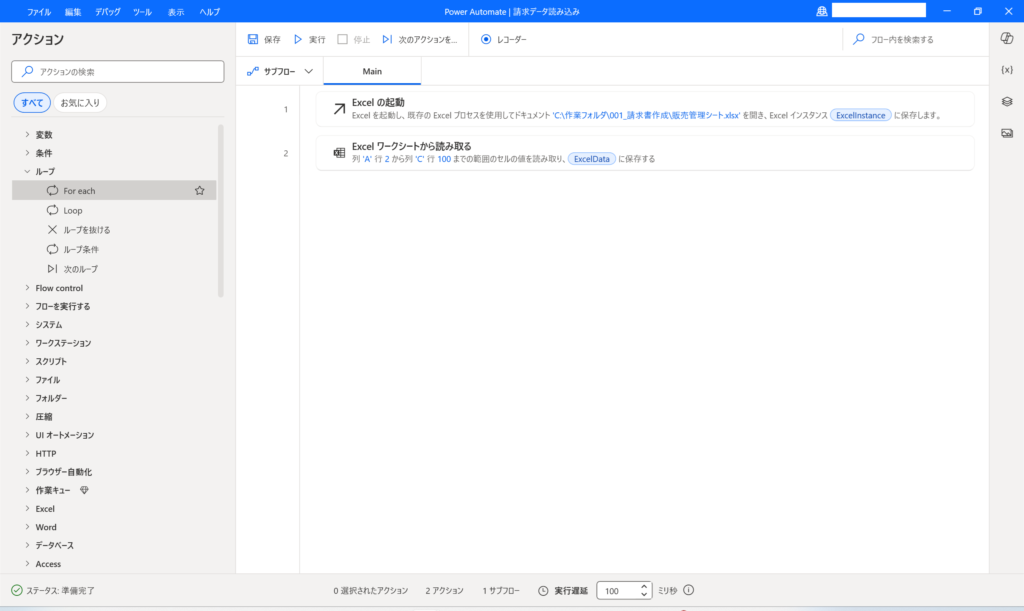Viewport: 1024px width, 611px height.
Task: Expand the 圧縮 category
Action: click(x=27, y=416)
